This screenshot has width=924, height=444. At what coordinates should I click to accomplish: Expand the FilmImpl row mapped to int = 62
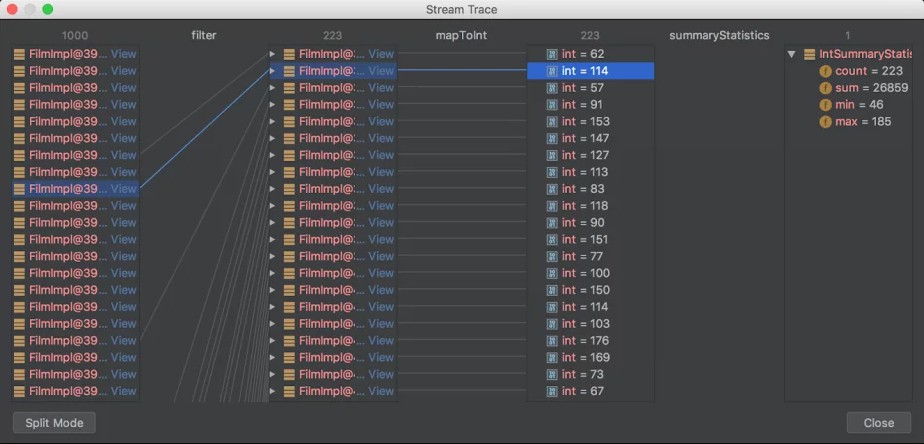click(272, 54)
